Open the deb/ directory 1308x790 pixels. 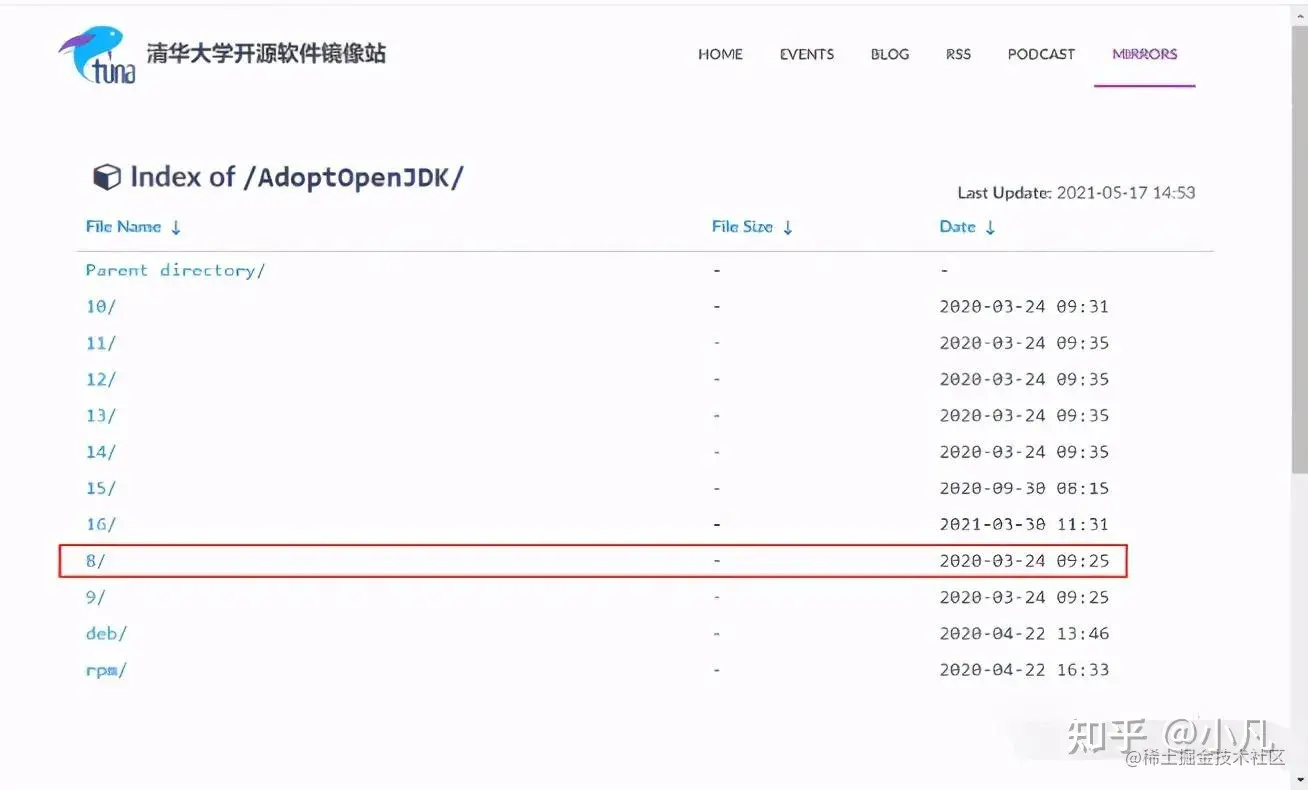[106, 633]
